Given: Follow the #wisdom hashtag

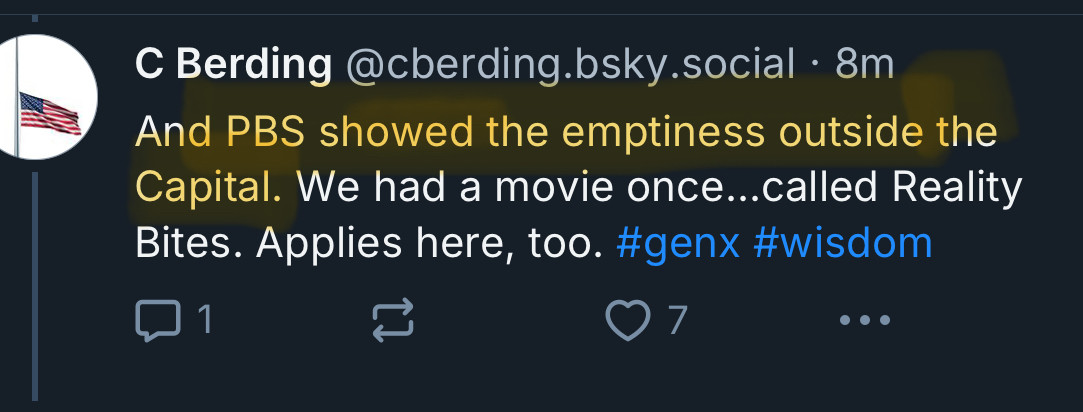Looking at the screenshot, I should coord(843,244).
